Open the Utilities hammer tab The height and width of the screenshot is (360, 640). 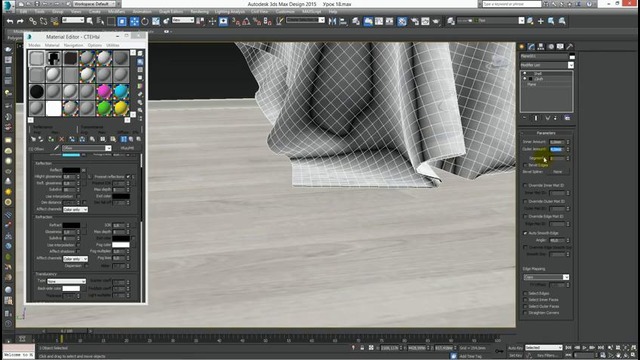tap(570, 47)
